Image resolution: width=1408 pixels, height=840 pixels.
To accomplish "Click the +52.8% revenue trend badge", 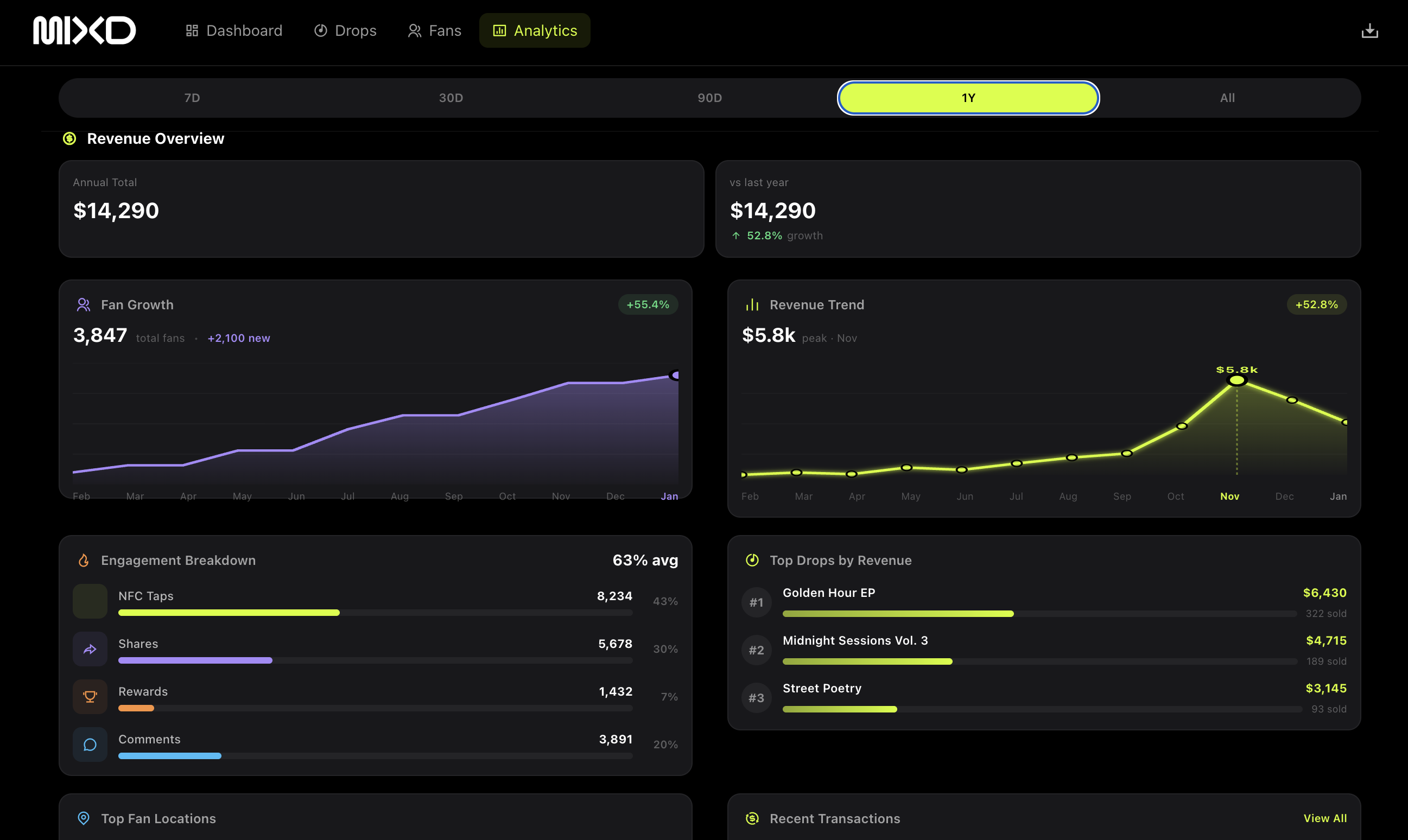I will pos(1316,304).
